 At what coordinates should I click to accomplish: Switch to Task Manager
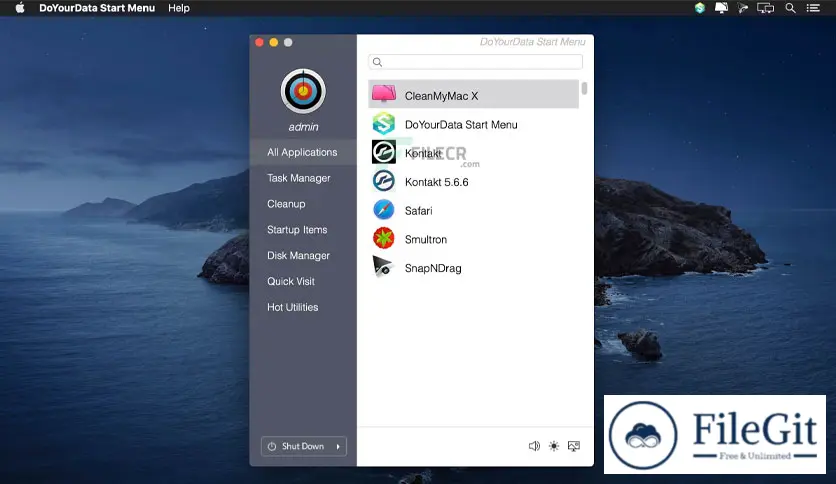click(x=299, y=178)
